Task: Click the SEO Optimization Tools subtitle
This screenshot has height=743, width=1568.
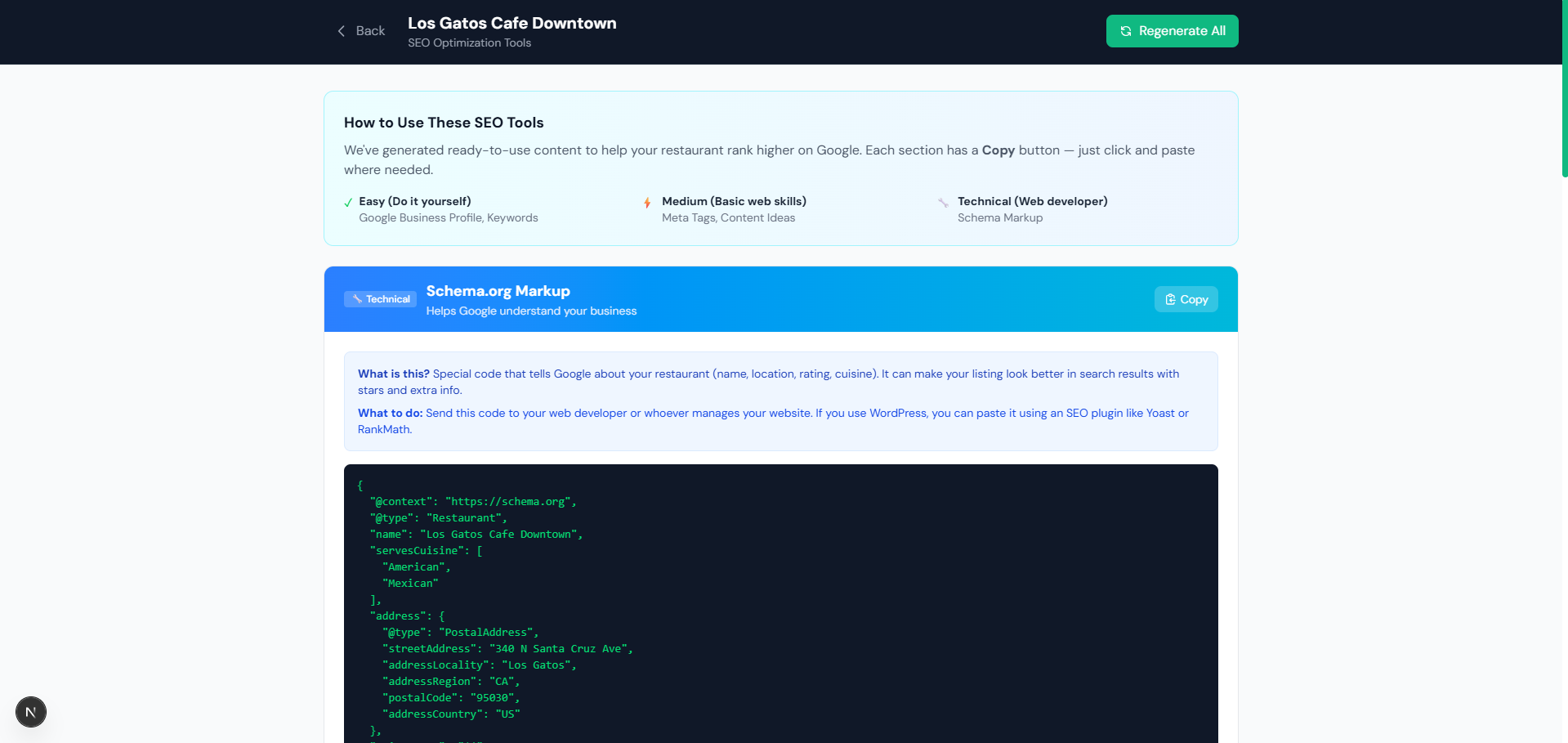Action: click(469, 43)
